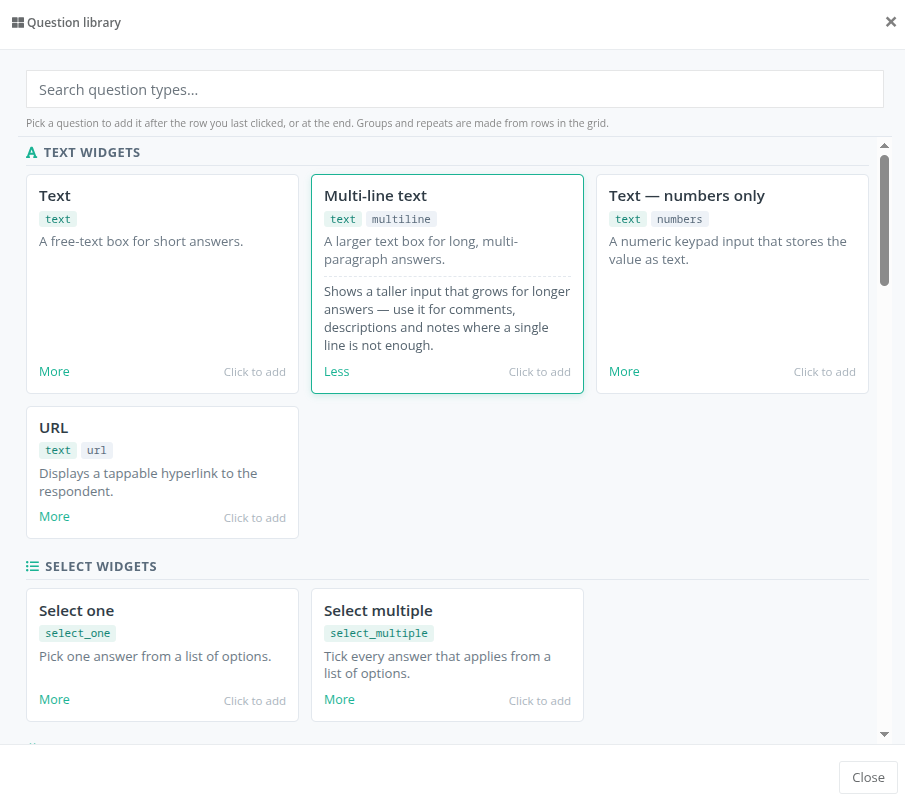Add Select one via Click to add
Screen dimensions: 905x803
click(x=255, y=701)
